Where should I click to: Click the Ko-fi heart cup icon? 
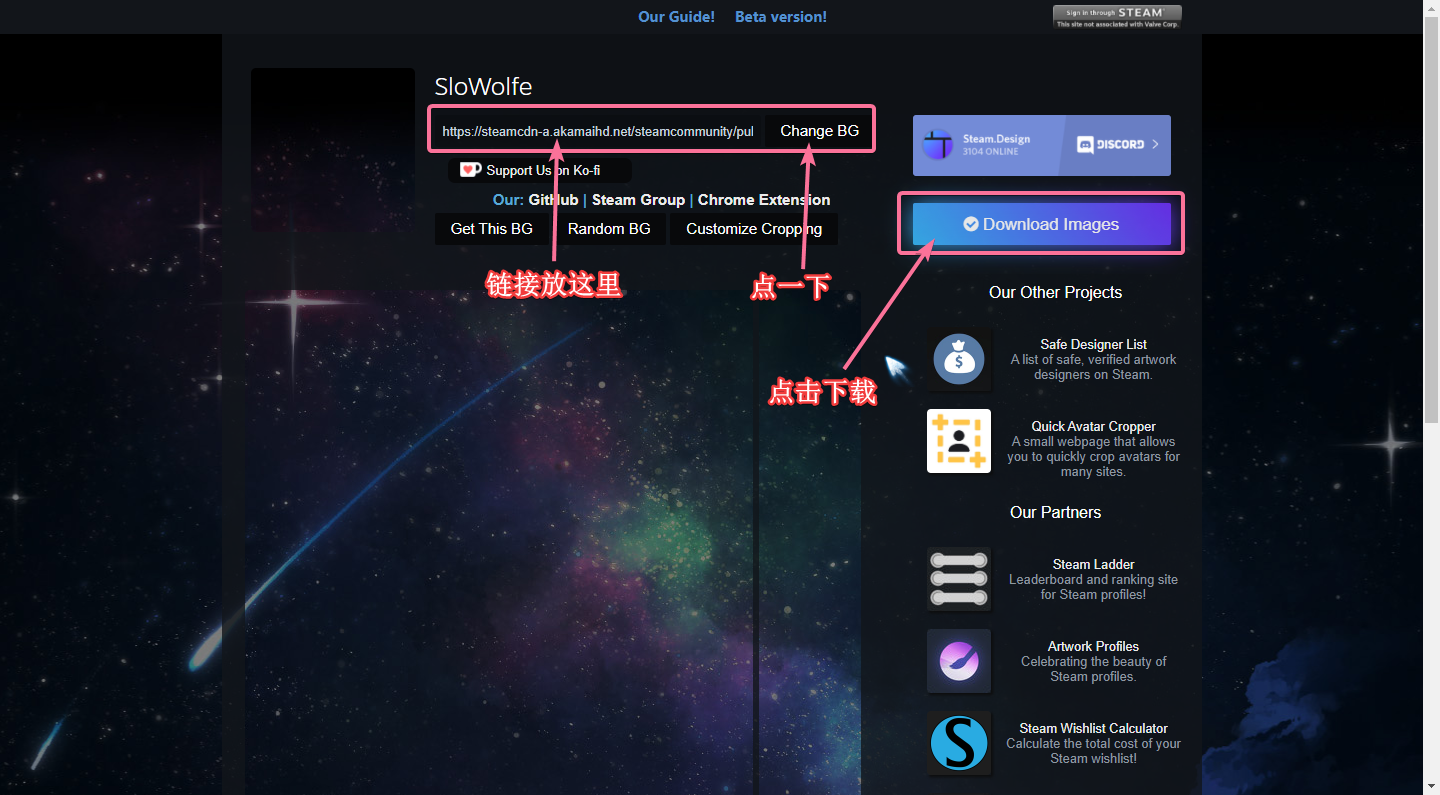(470, 170)
